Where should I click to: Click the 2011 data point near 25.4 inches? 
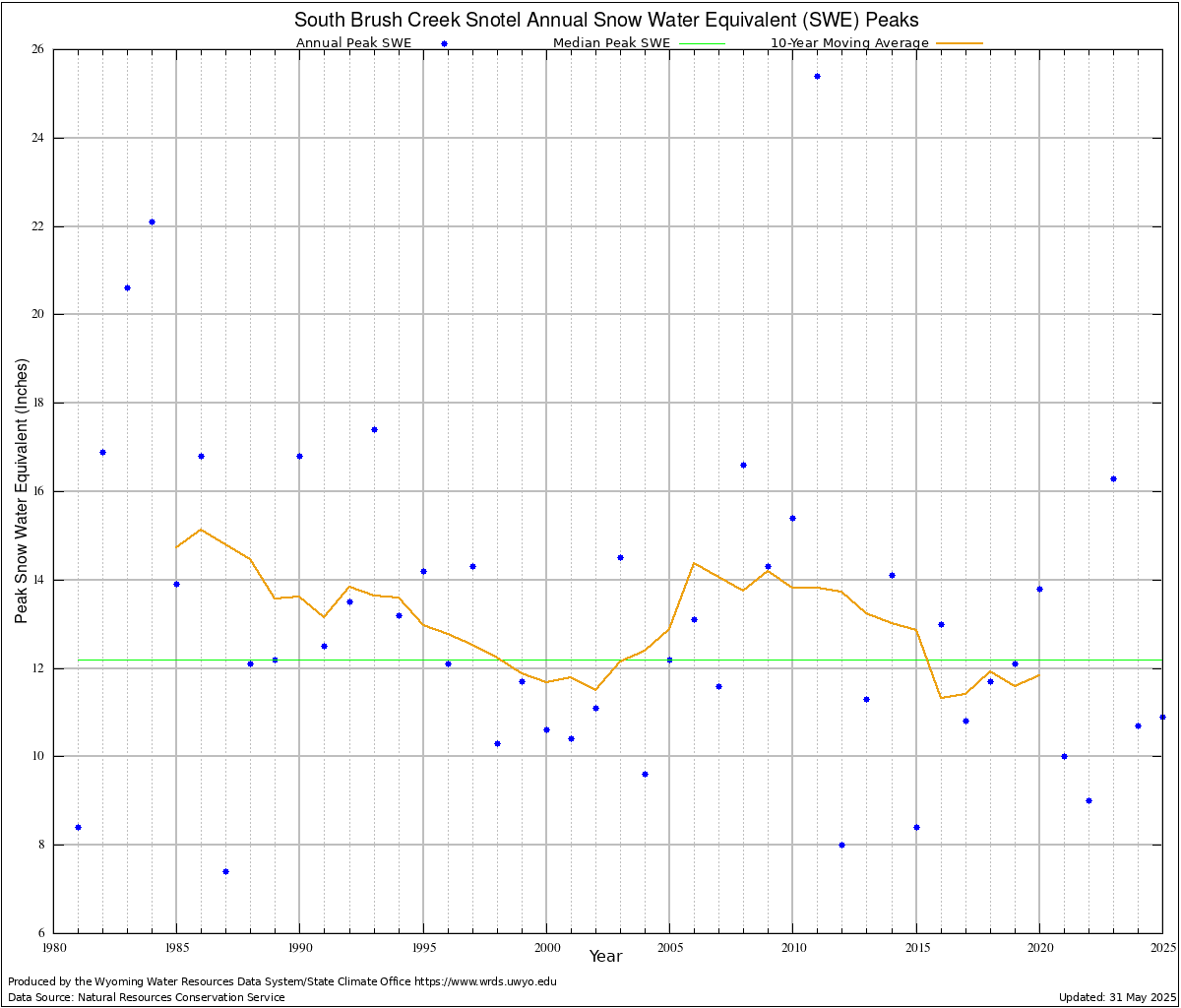click(817, 76)
